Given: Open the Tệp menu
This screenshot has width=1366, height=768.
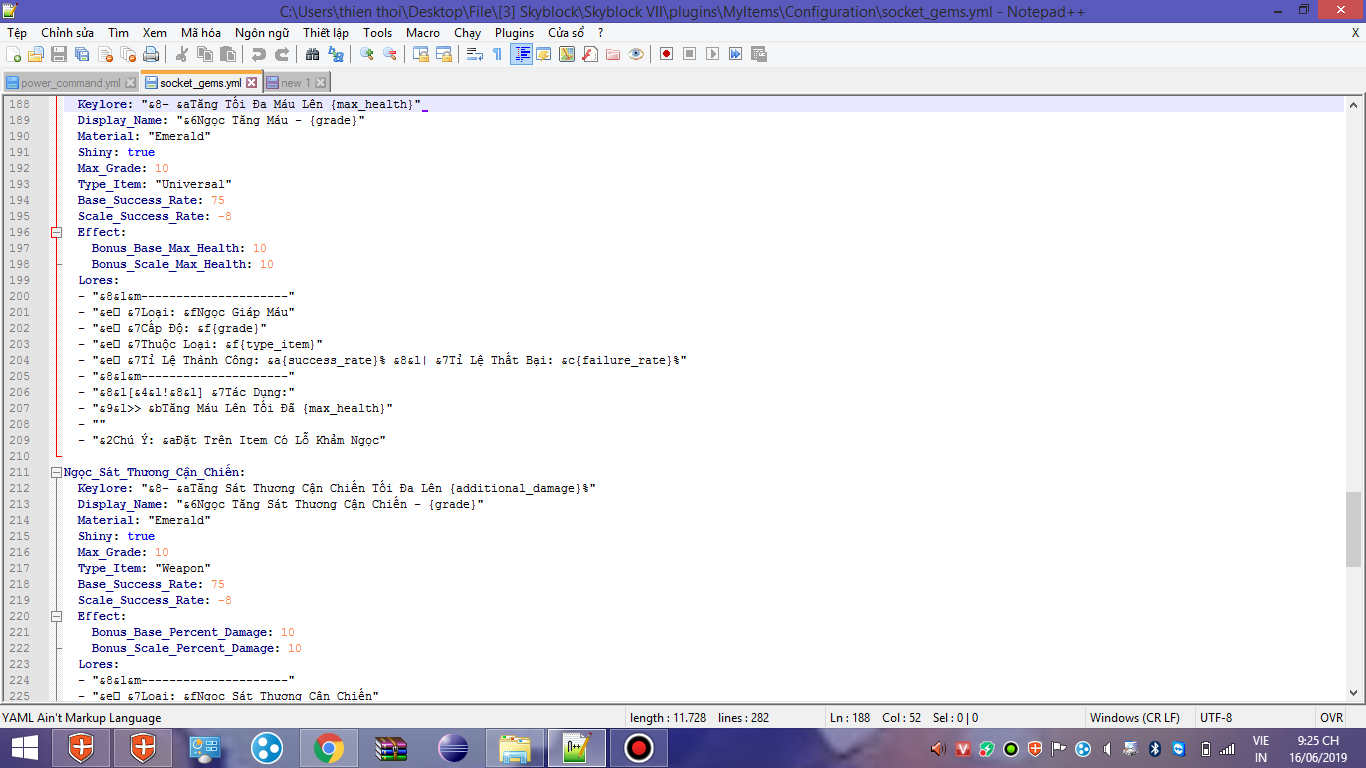Looking at the screenshot, I should click(17, 33).
